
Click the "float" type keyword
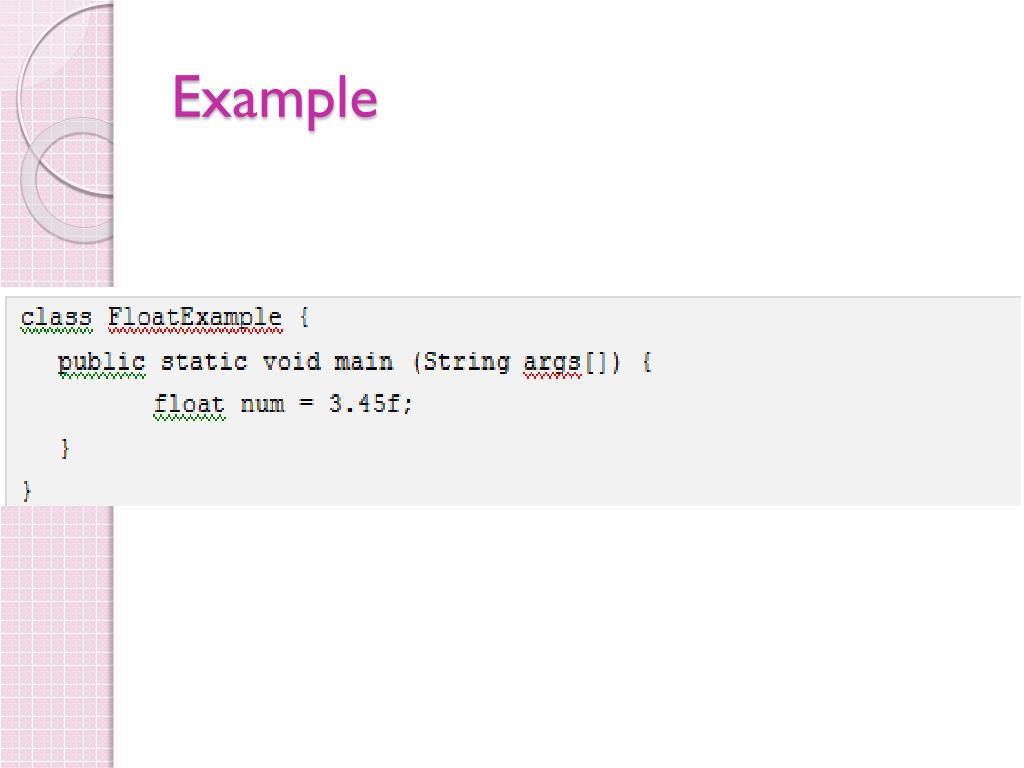pyautogui.click(x=189, y=405)
